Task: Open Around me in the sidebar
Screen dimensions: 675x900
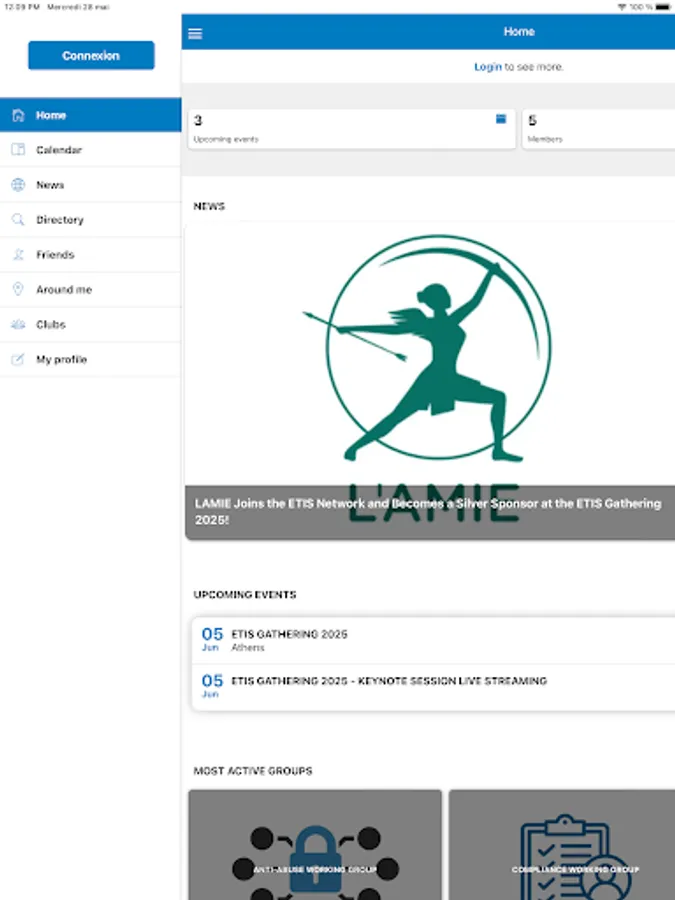Action: (91, 290)
